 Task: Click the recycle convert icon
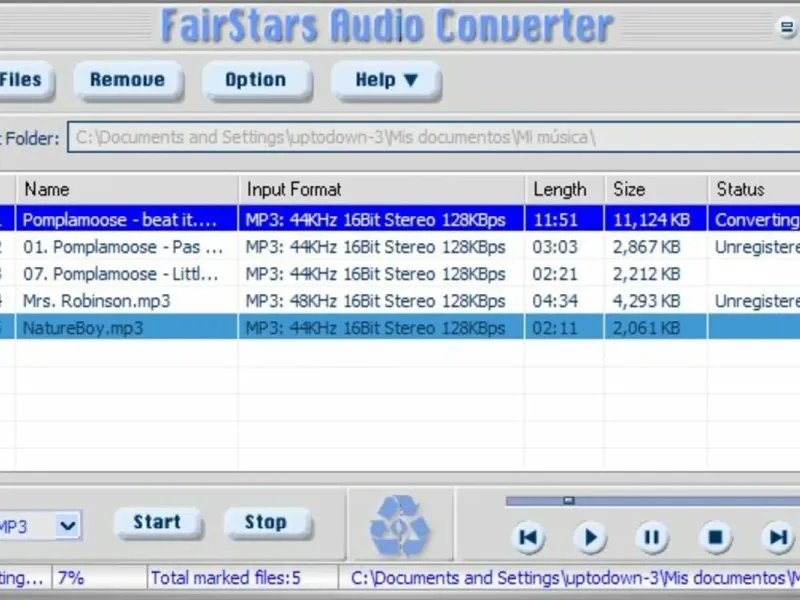[400, 525]
